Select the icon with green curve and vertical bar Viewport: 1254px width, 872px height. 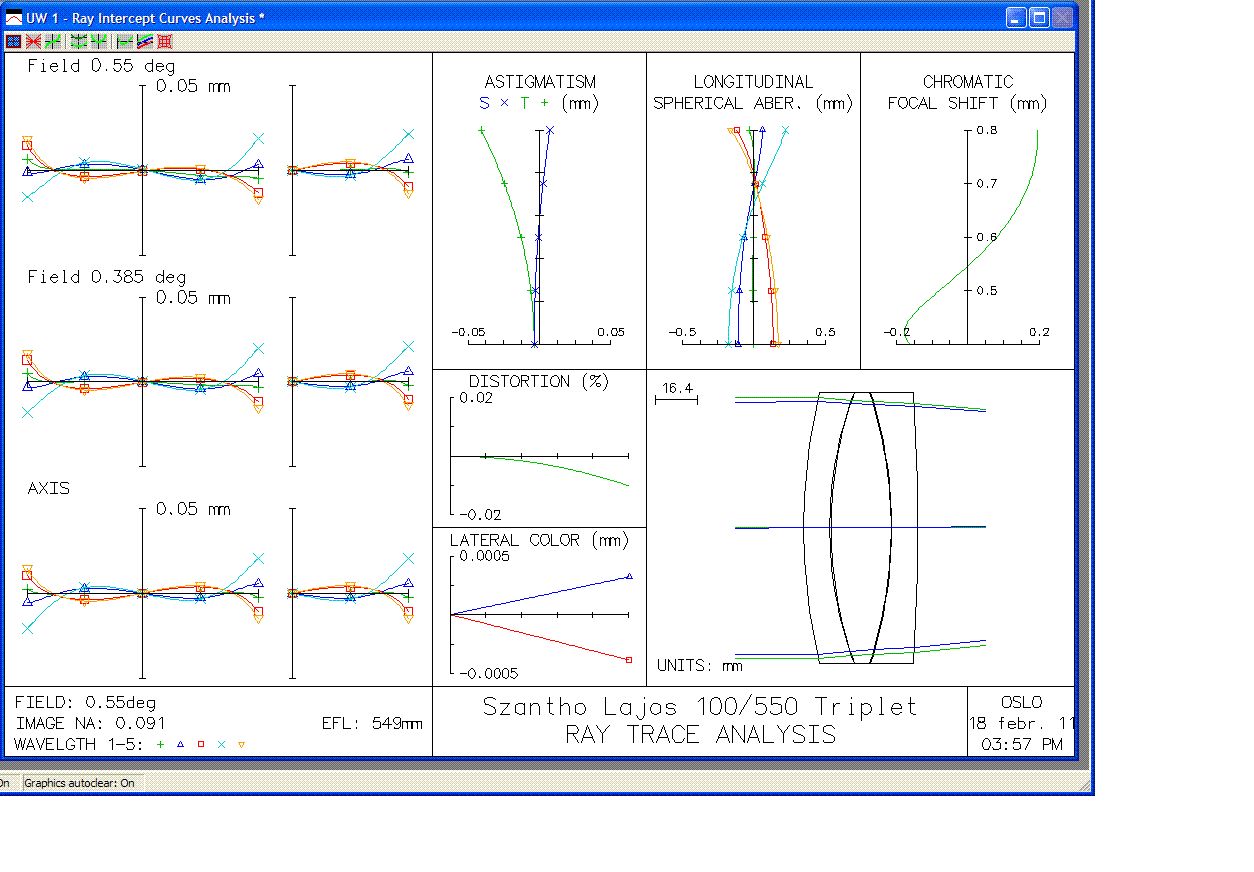pyautogui.click(x=125, y=41)
